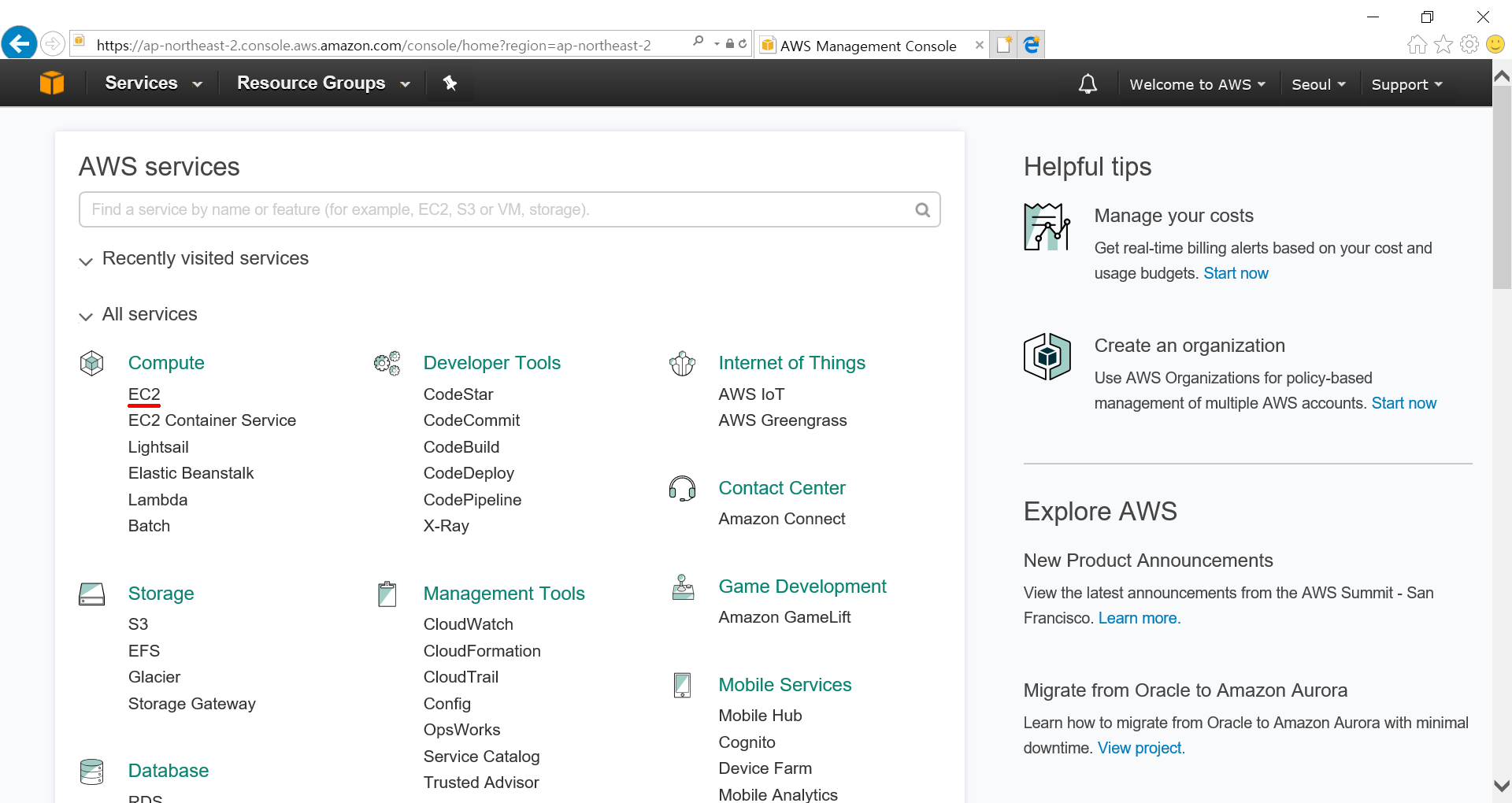1512x803 pixels.
Task: Click View project for Aurora migration
Action: (1141, 748)
